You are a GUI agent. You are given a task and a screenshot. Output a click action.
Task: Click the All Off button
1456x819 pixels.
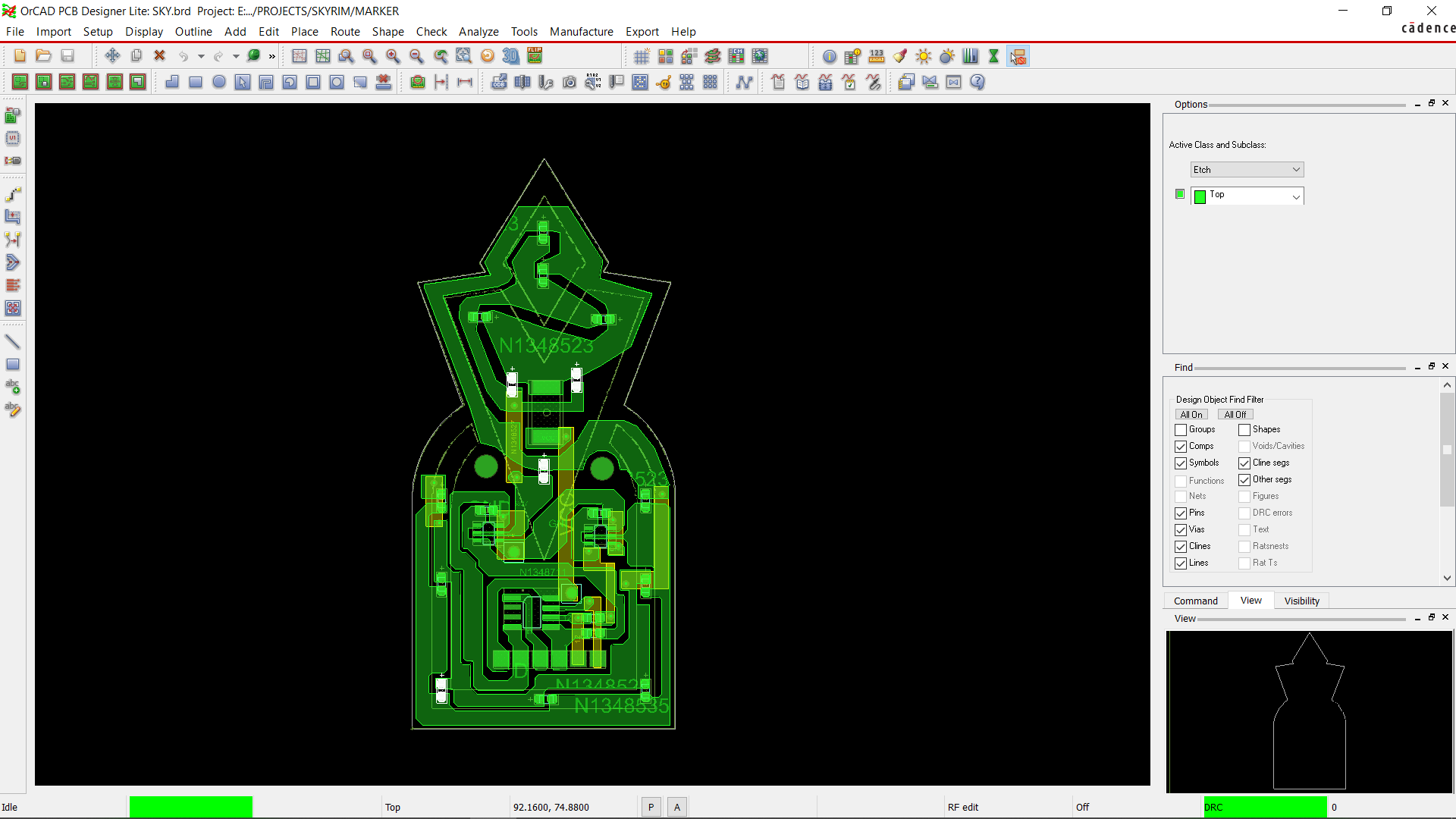1235,415
